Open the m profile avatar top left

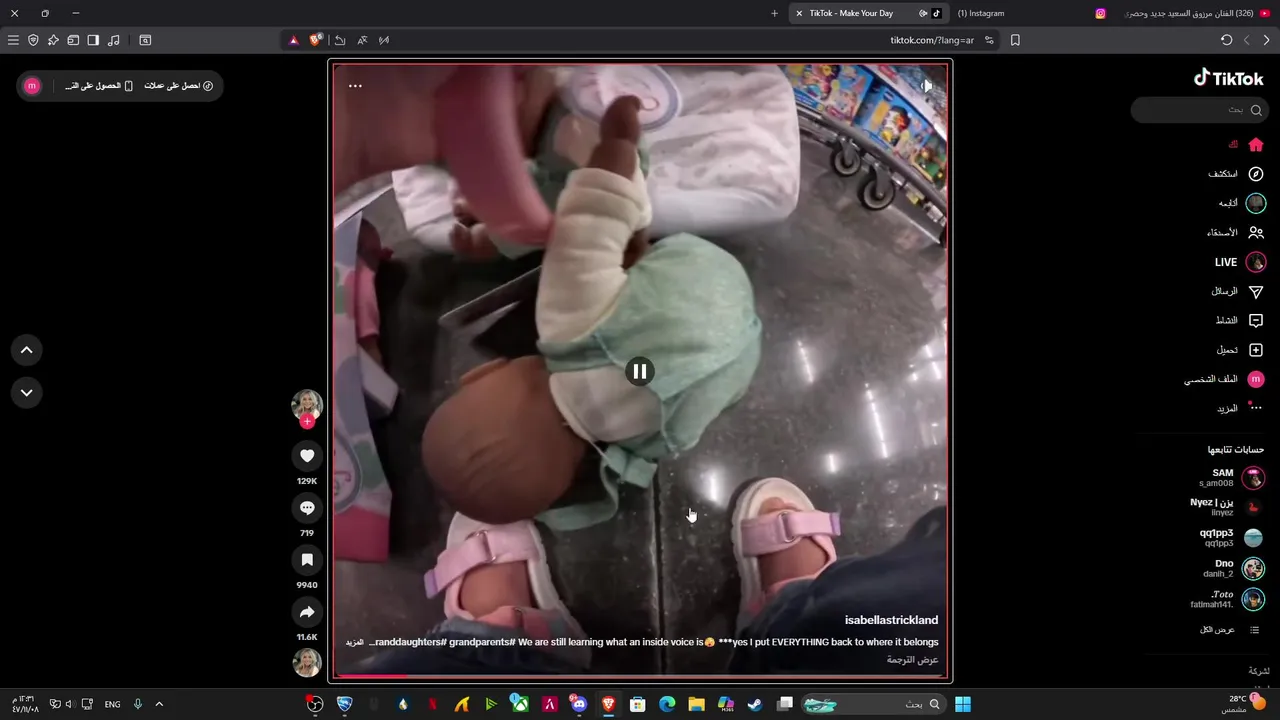(x=32, y=86)
